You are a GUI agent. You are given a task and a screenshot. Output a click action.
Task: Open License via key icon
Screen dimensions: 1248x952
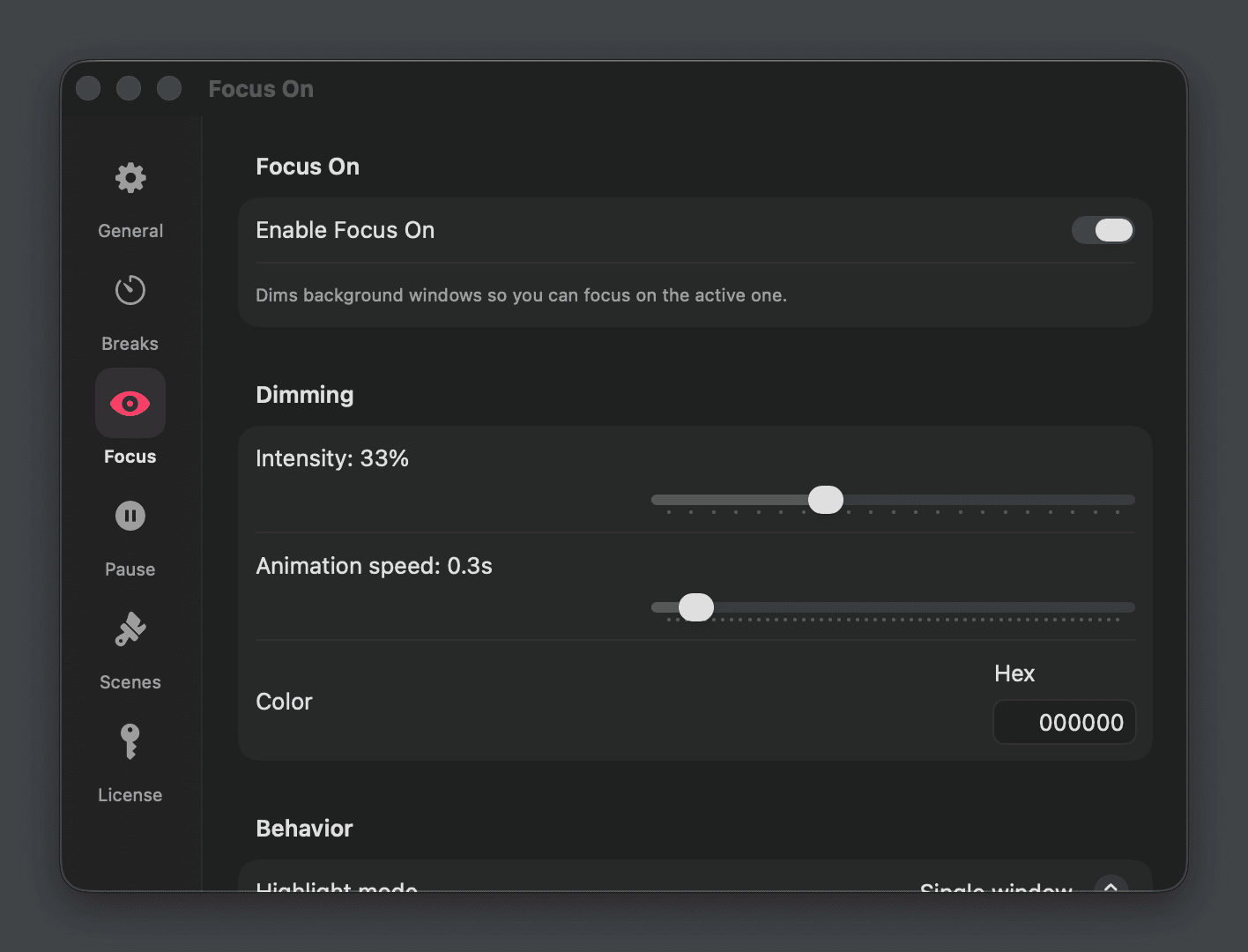[x=130, y=741]
